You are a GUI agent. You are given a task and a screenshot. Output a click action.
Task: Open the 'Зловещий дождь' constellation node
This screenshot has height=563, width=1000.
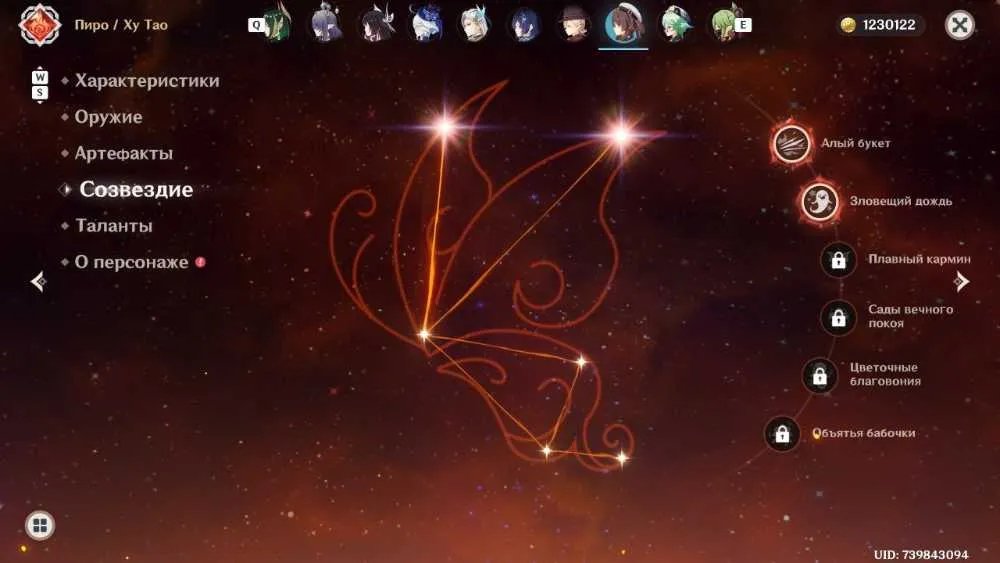point(820,201)
